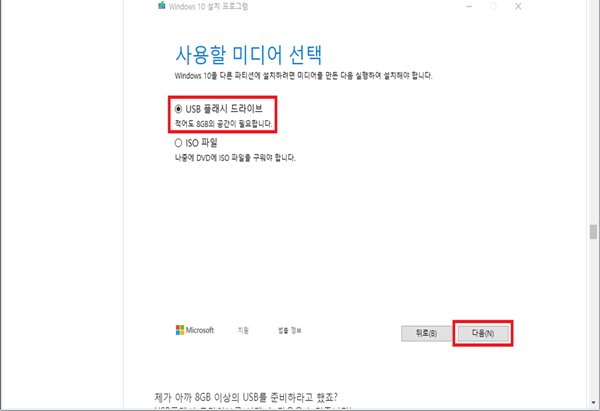Click the Windows 10 partition installation description
Image resolution: width=600 pixels, height=411 pixels.
(304, 76)
